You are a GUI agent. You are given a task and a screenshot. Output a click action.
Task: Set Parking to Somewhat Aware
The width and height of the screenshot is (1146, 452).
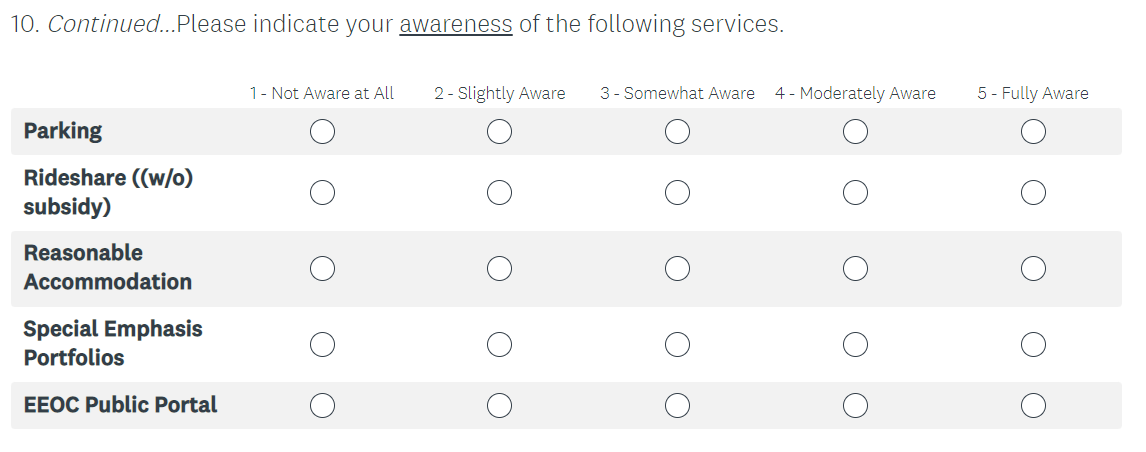pos(677,132)
